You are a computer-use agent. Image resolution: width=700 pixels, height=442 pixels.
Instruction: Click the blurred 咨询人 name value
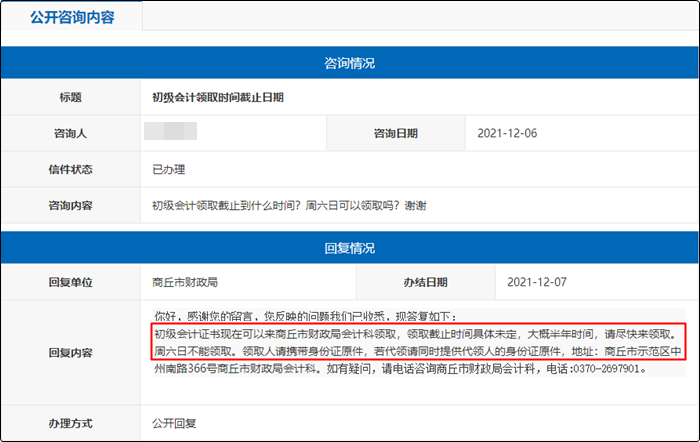tap(171, 131)
